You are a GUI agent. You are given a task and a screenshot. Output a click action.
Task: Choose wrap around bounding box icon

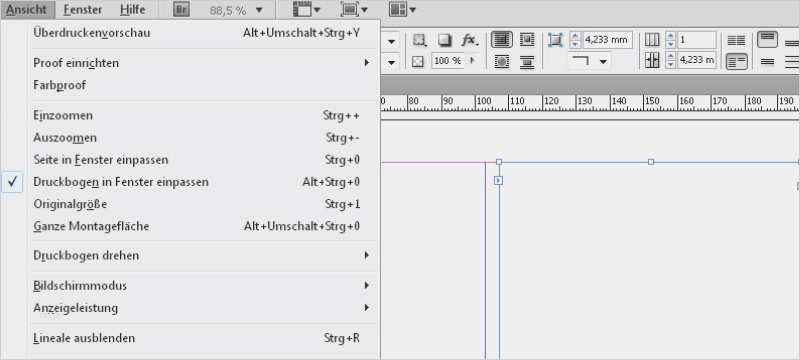click(x=527, y=40)
